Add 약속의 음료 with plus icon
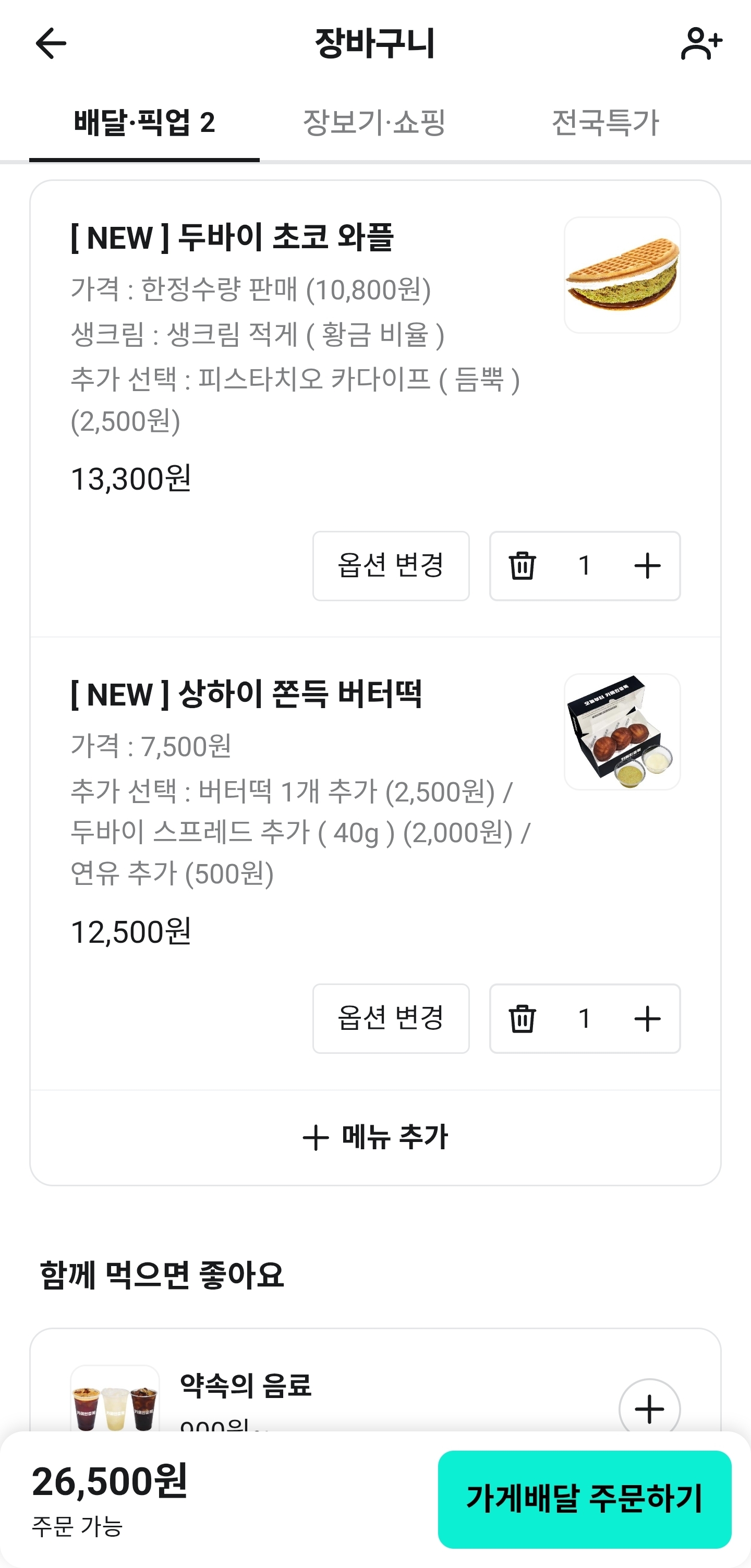This screenshot has width=751, height=1568. (649, 1408)
